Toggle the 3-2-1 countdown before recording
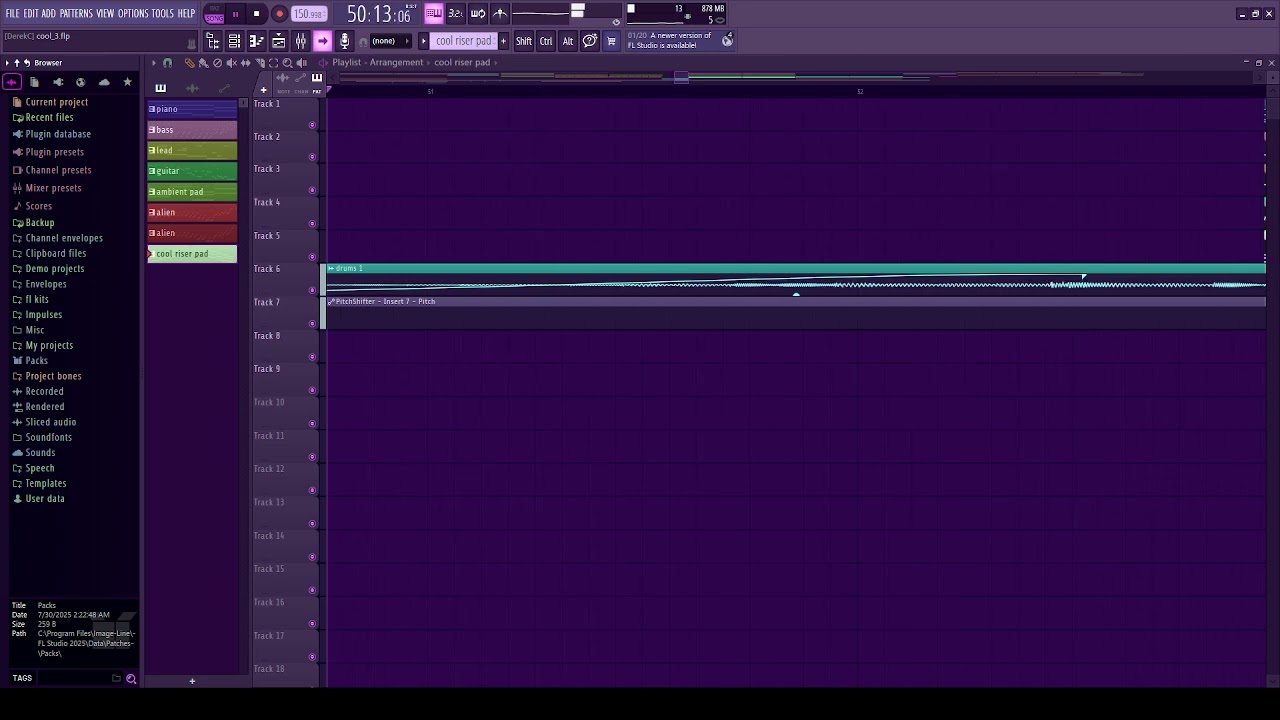The image size is (1280, 720). click(455, 13)
